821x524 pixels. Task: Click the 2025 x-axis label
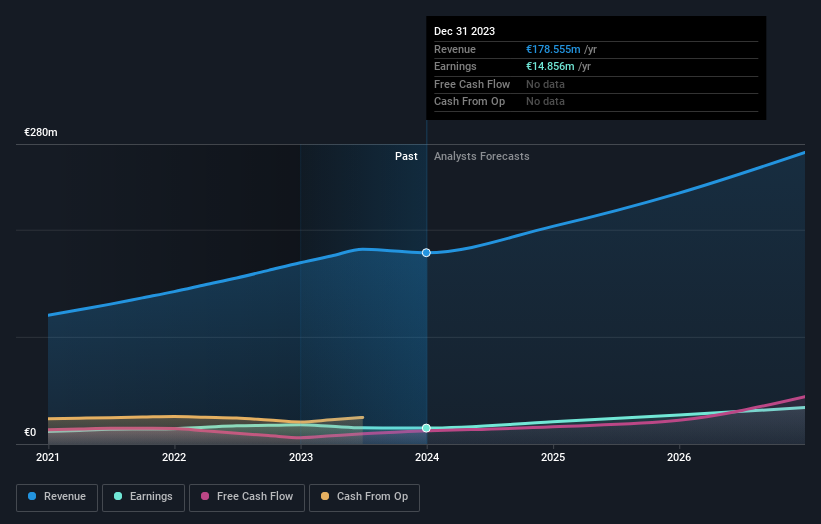click(x=553, y=458)
